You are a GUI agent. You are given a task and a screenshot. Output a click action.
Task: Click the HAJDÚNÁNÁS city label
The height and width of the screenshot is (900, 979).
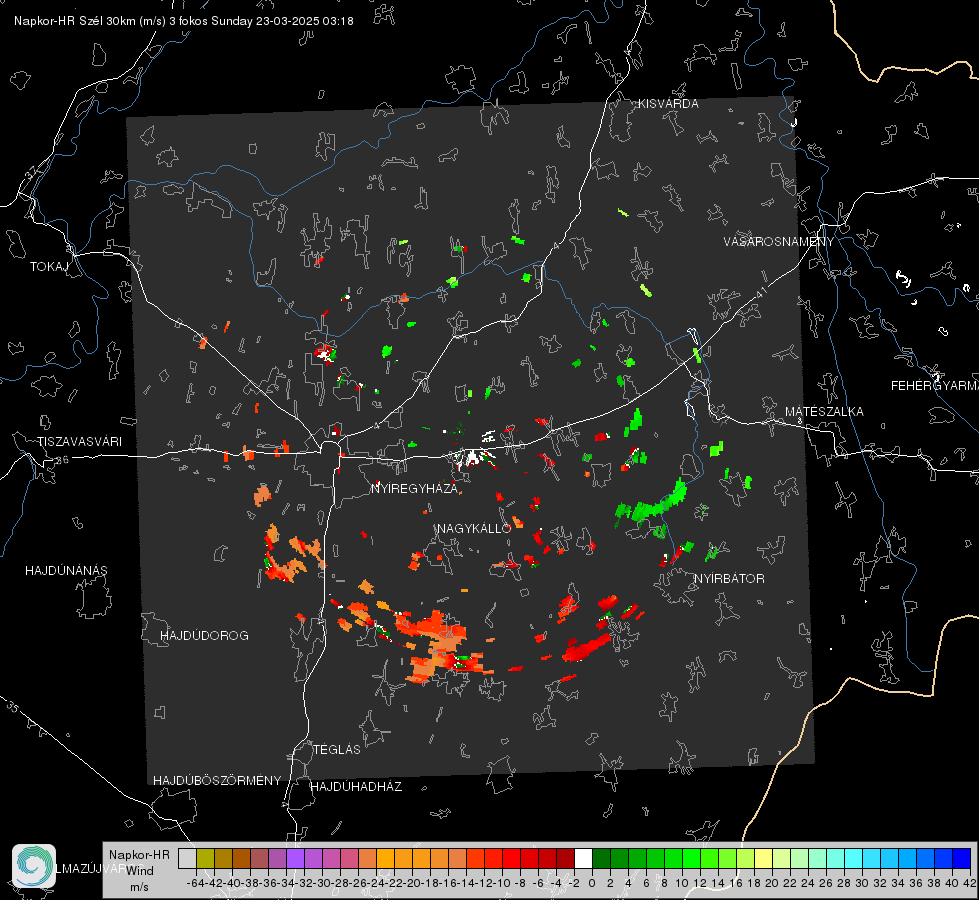click(x=66, y=571)
